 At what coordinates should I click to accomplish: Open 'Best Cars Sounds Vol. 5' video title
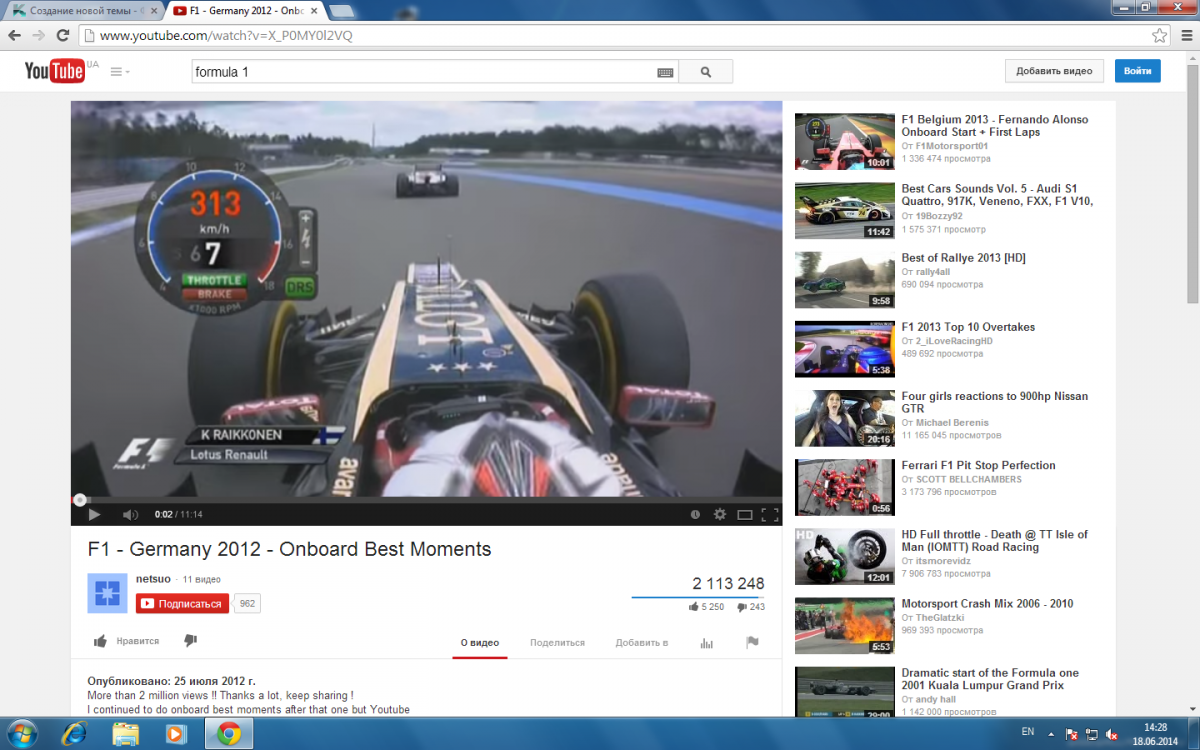pyautogui.click(x=997, y=194)
